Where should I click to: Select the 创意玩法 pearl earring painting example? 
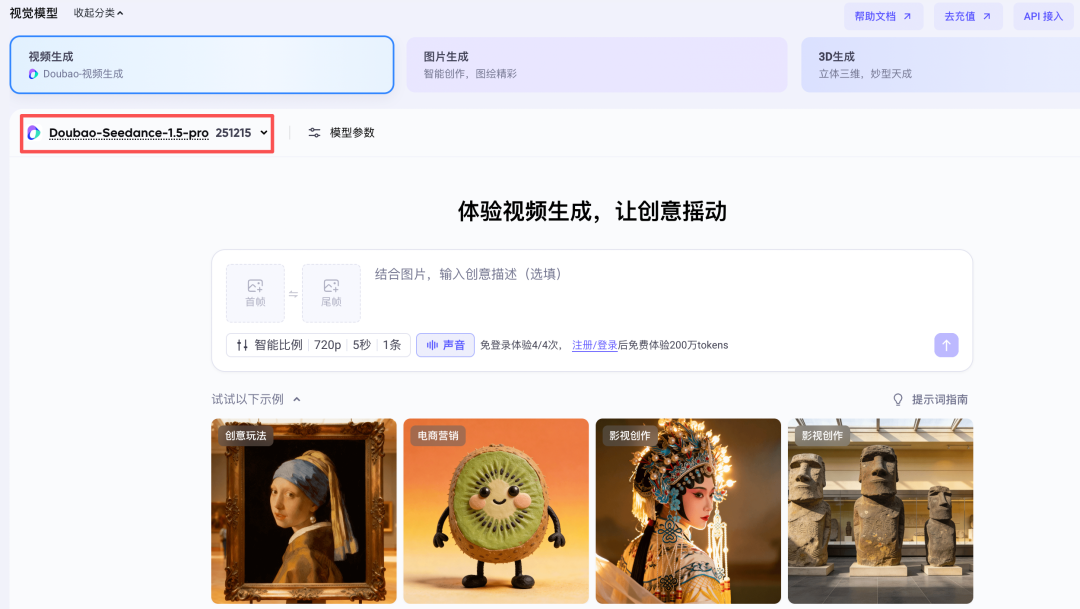pos(304,511)
